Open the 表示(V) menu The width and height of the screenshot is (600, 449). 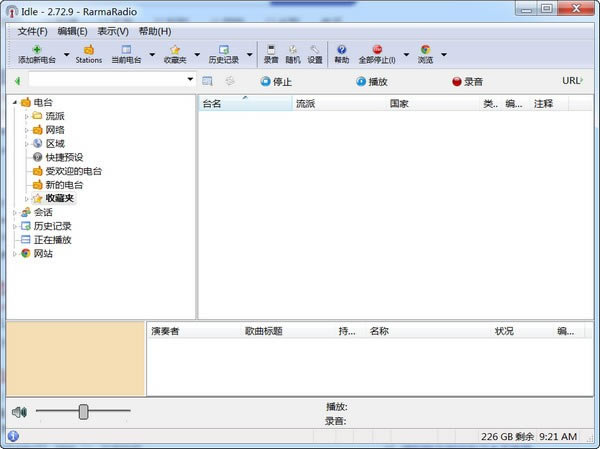coord(113,31)
